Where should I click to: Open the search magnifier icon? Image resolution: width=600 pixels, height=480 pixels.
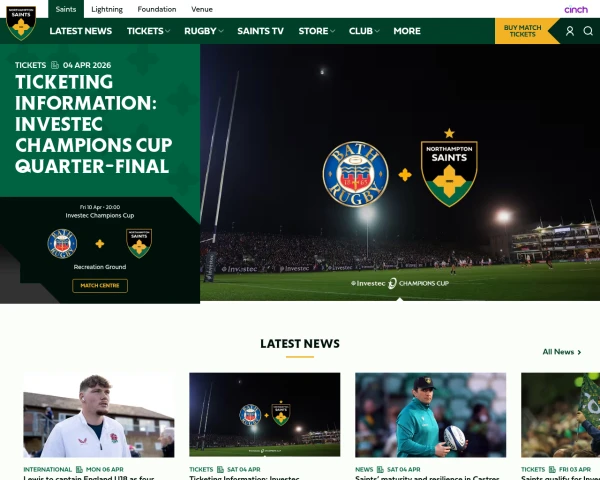pyautogui.click(x=588, y=31)
